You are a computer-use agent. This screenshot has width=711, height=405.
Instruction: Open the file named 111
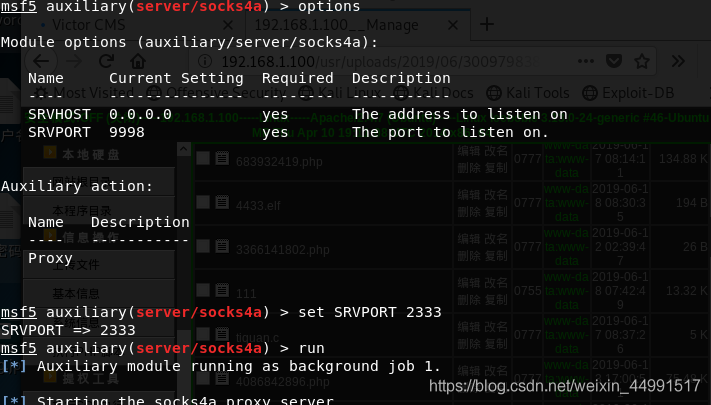(246, 294)
